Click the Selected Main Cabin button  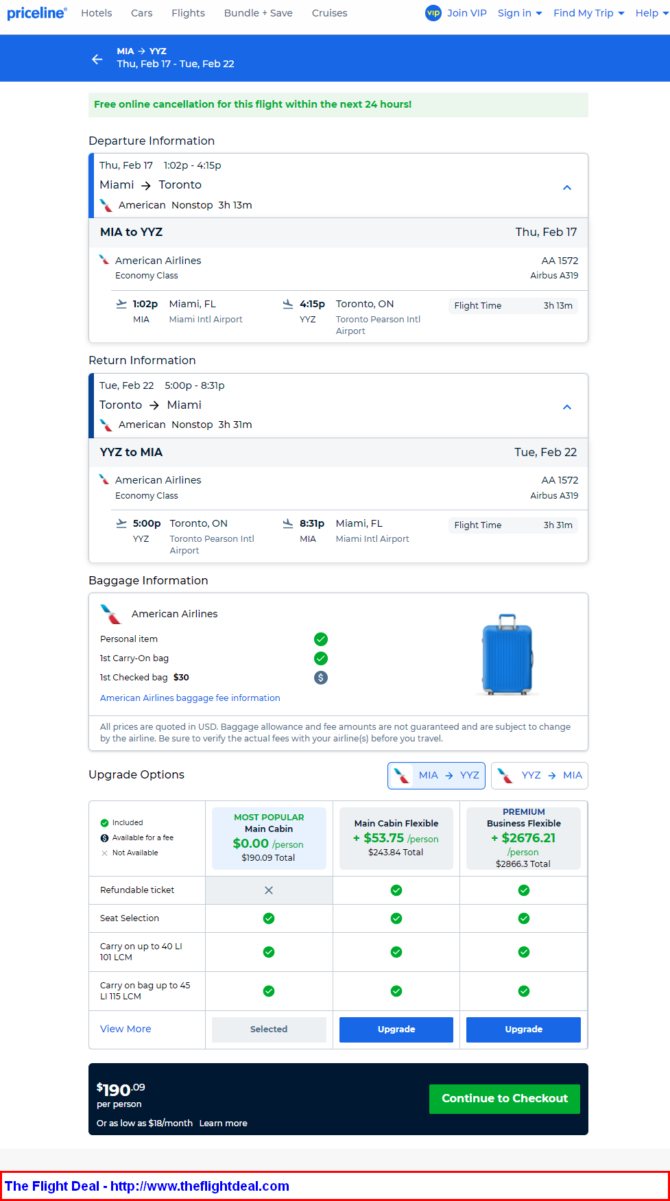268,1029
